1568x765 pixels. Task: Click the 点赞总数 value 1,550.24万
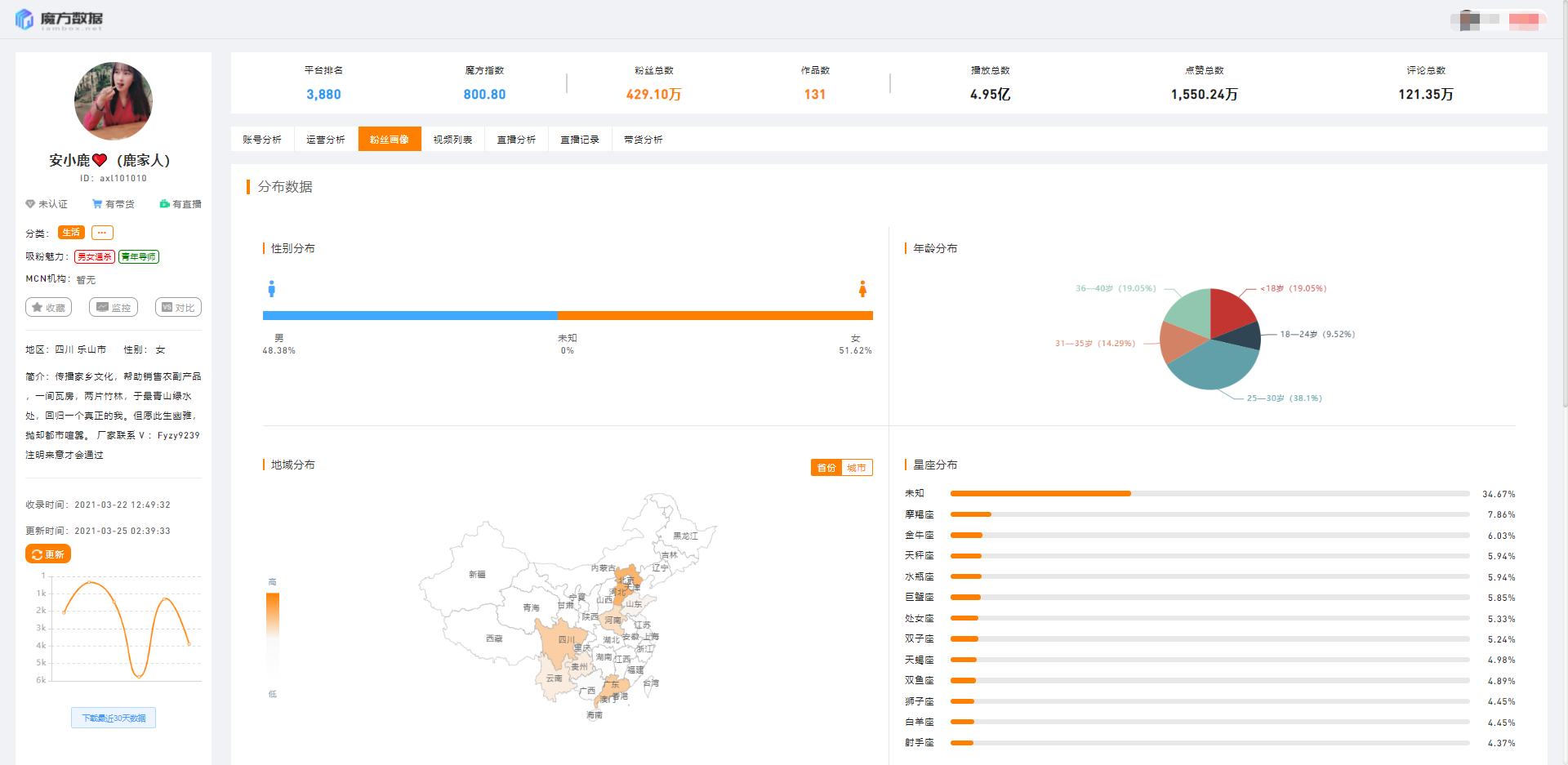(1204, 95)
